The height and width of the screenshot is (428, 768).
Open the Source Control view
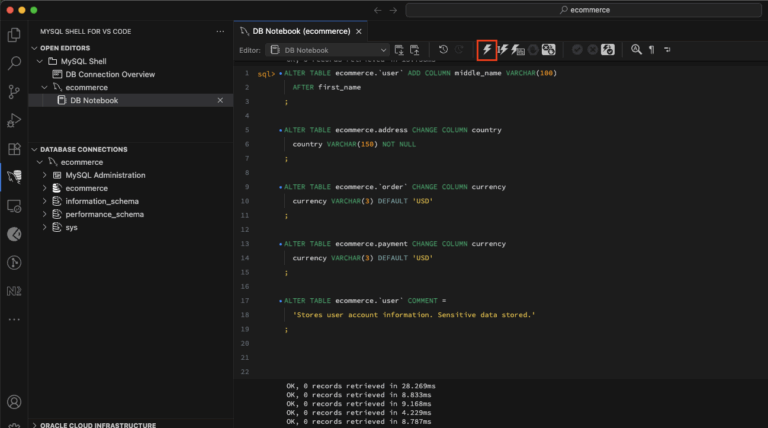(14, 92)
